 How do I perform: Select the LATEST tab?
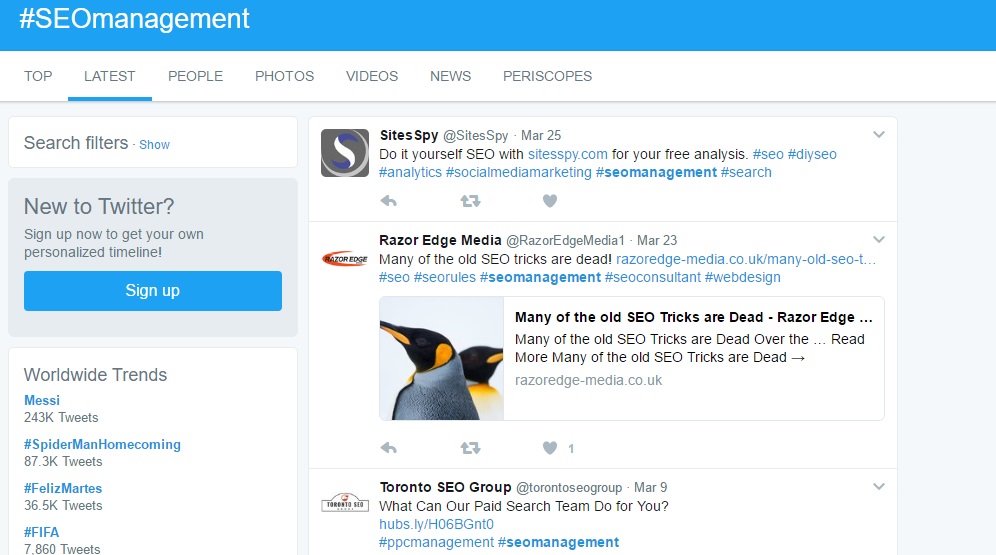click(x=110, y=76)
